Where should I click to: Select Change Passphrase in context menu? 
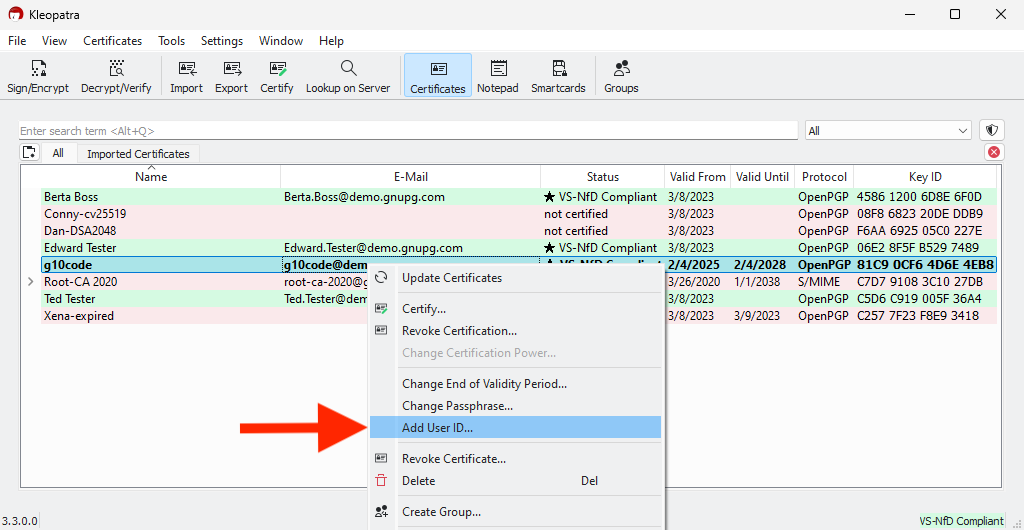click(516, 406)
